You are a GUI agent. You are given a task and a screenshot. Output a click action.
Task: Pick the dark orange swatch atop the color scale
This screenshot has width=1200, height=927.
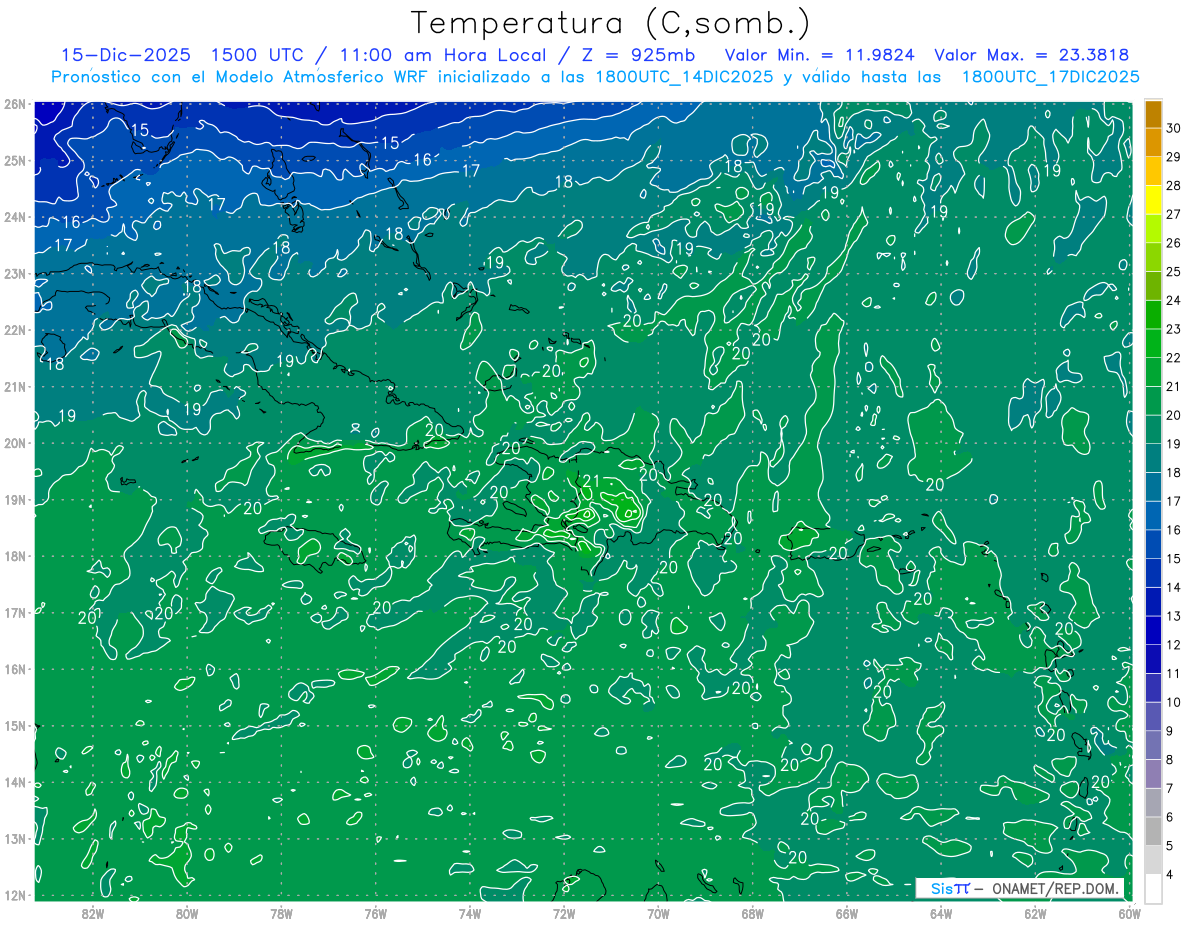1153,114
